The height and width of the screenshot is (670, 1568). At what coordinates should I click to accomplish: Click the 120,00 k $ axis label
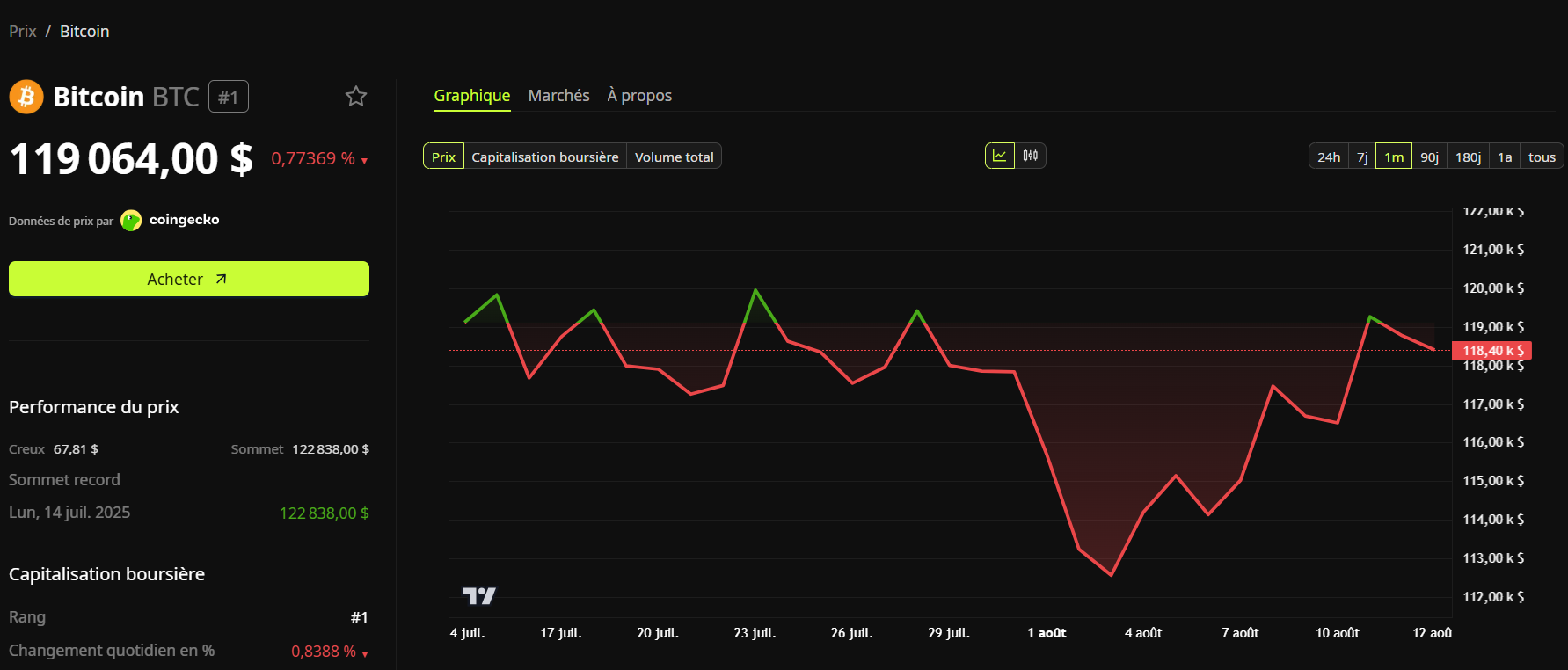(x=1493, y=288)
